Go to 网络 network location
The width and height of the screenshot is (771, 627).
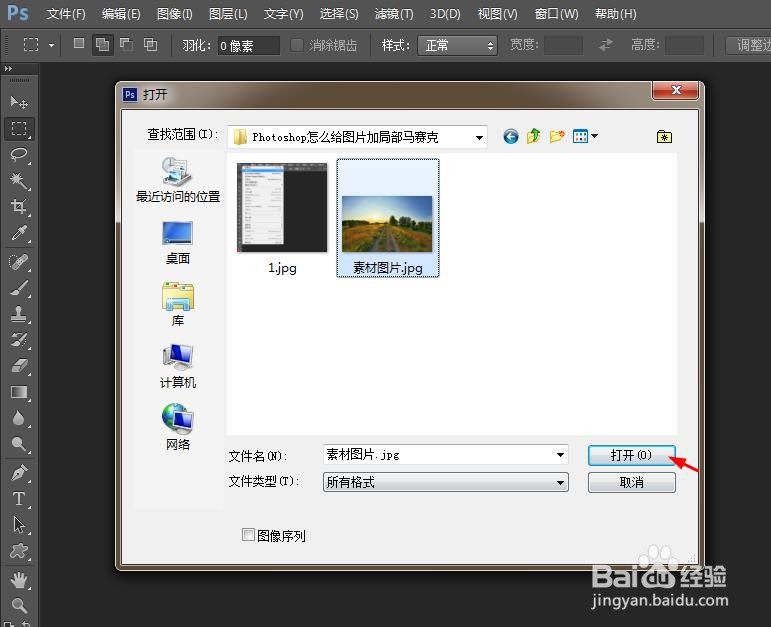pyautogui.click(x=178, y=428)
